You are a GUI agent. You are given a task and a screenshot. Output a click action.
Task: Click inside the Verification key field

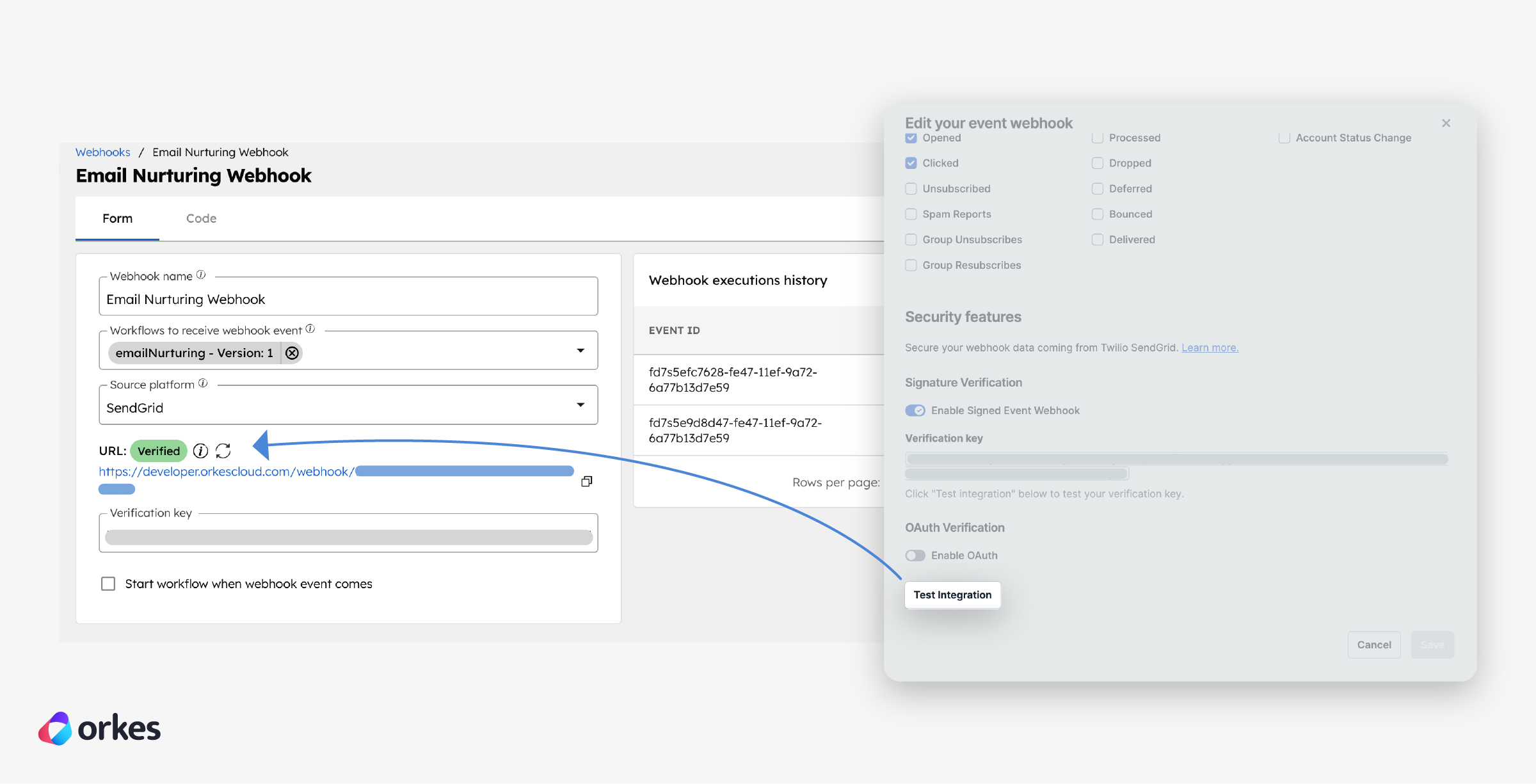click(349, 536)
